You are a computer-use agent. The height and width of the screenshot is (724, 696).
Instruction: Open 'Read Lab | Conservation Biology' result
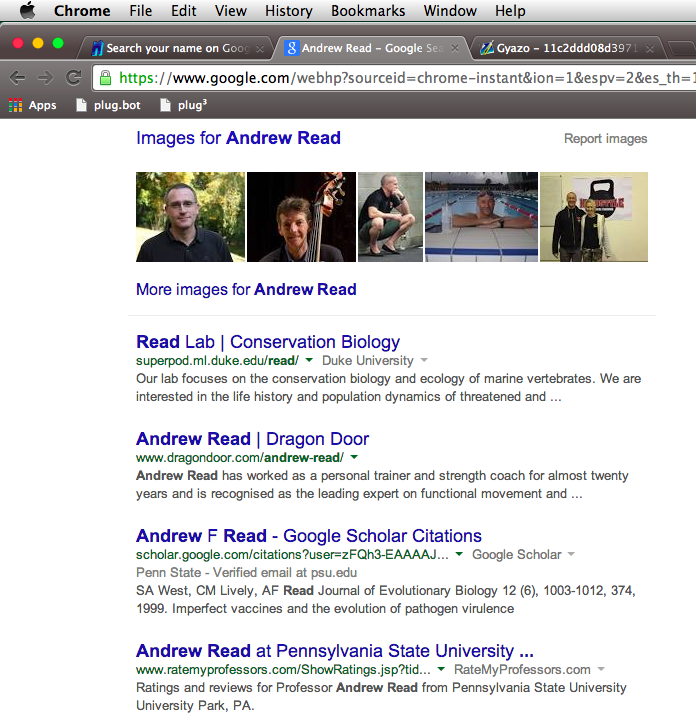pos(268,342)
